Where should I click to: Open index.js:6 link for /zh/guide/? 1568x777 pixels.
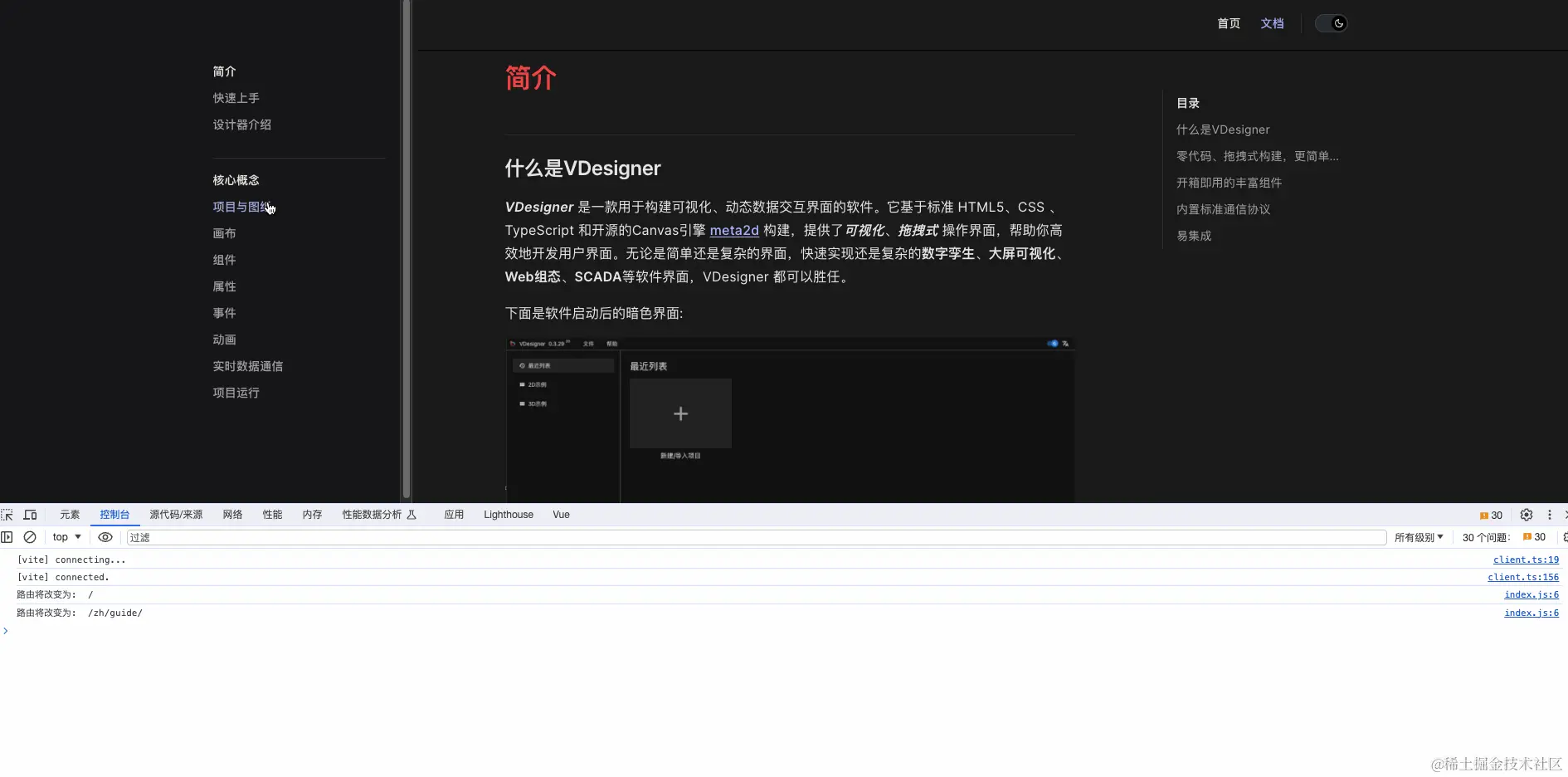click(x=1531, y=613)
